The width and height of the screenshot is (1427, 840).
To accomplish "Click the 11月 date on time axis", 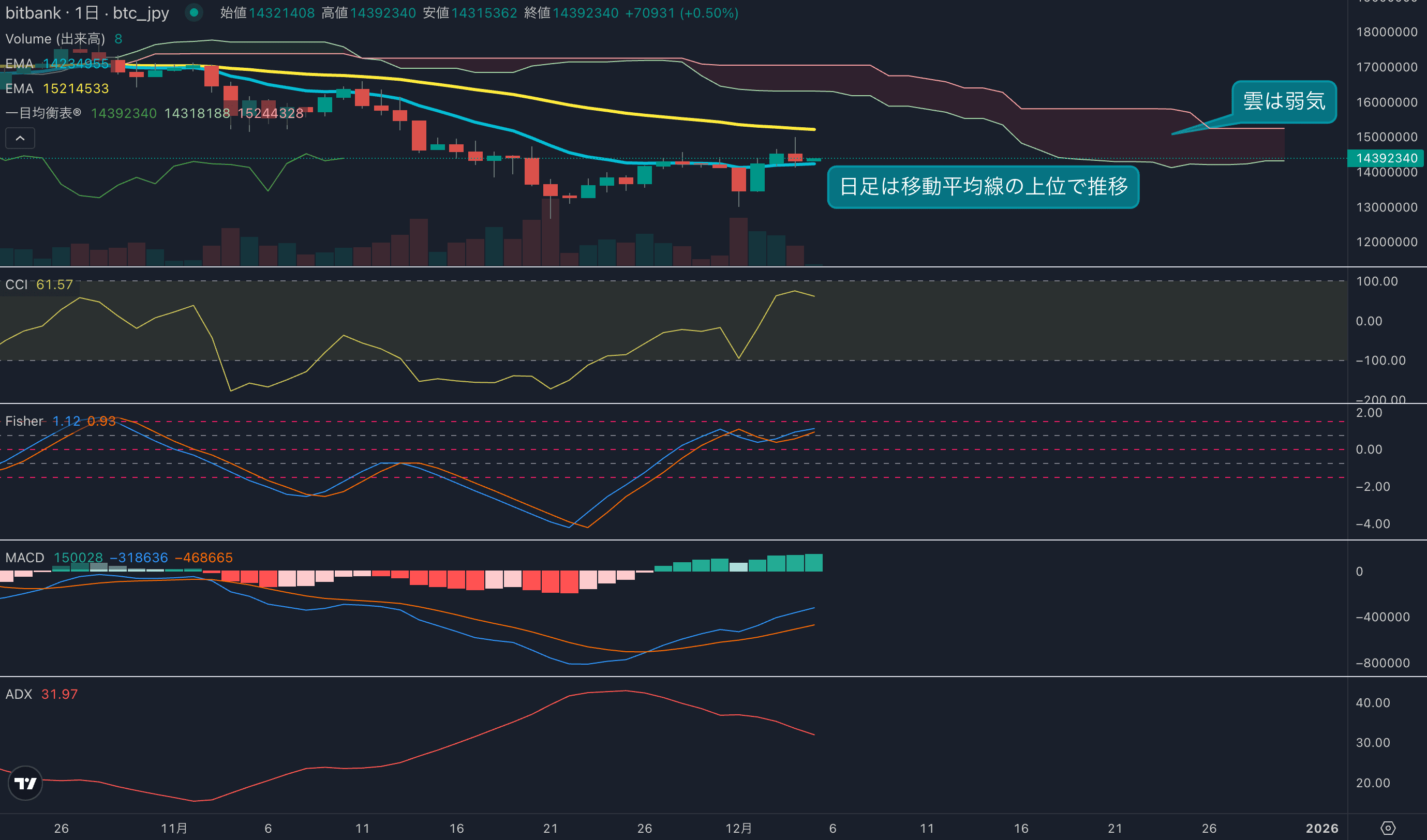I will point(174,828).
